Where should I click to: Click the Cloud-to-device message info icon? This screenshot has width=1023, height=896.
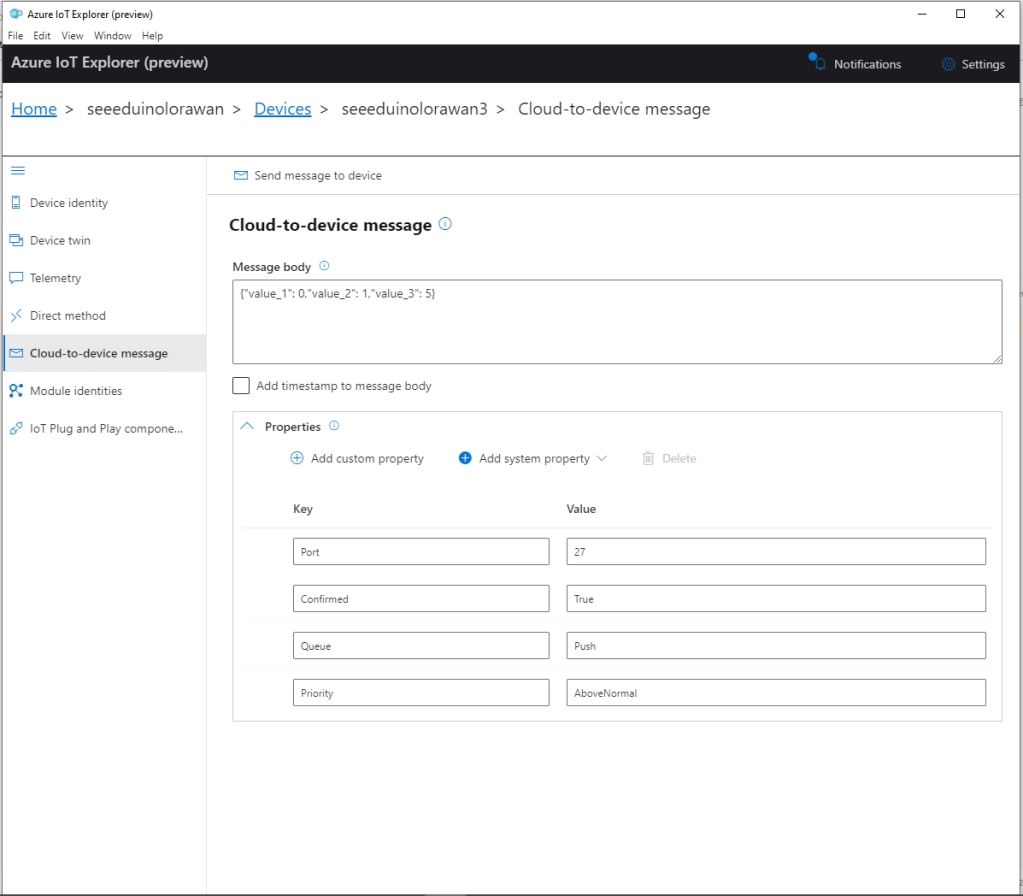point(445,224)
